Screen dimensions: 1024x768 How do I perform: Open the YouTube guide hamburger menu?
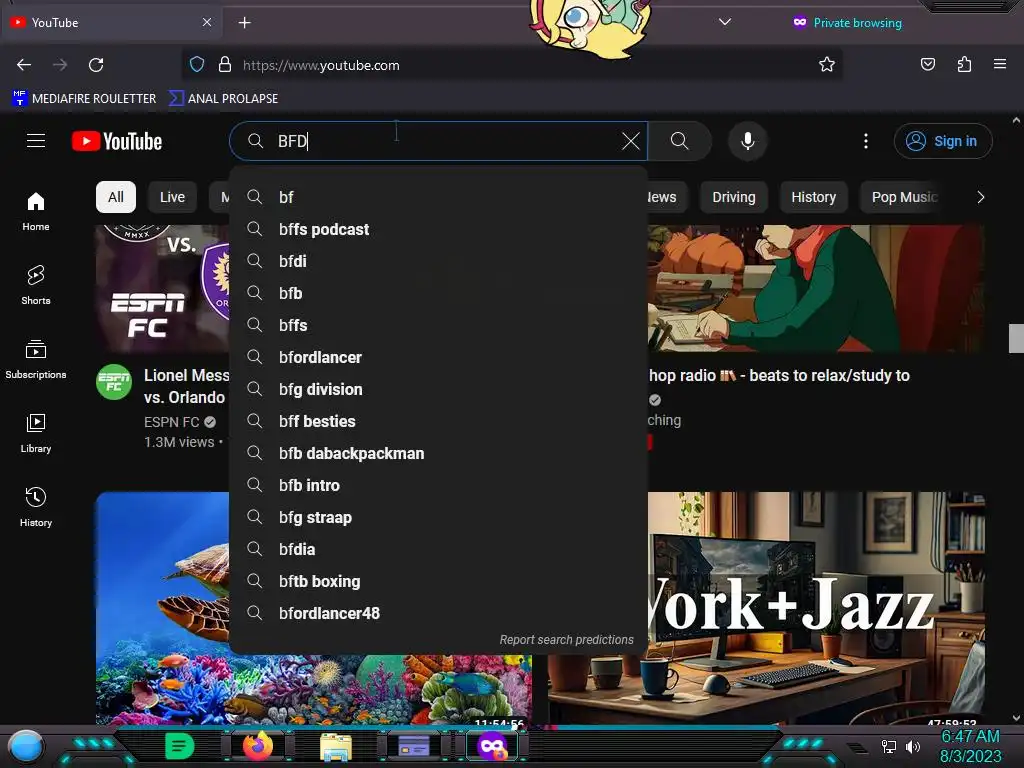tap(36, 141)
